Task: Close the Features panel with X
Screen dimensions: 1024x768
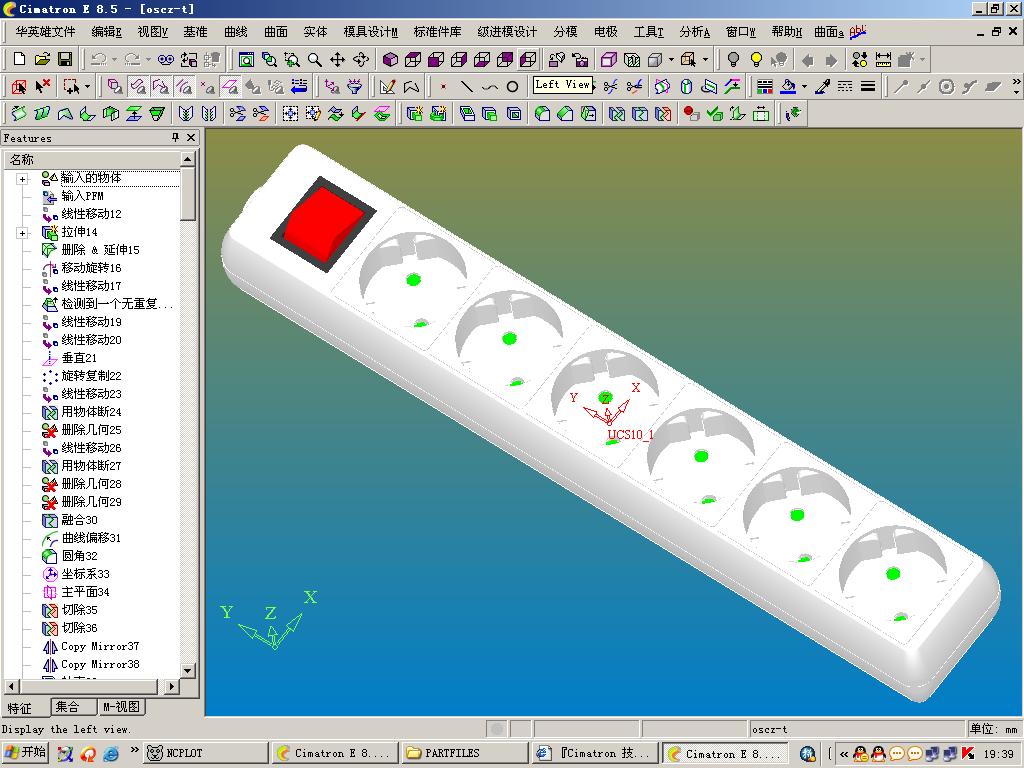Action: click(x=191, y=137)
